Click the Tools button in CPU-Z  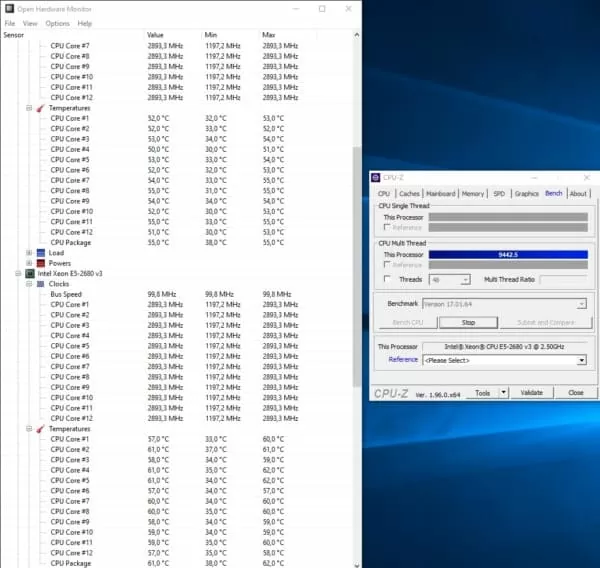[482, 393]
